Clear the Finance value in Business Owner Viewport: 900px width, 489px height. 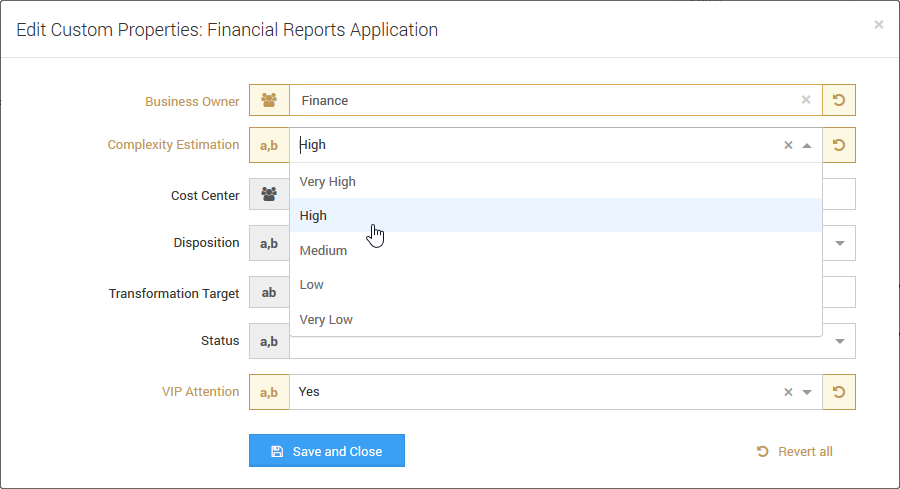click(x=806, y=100)
